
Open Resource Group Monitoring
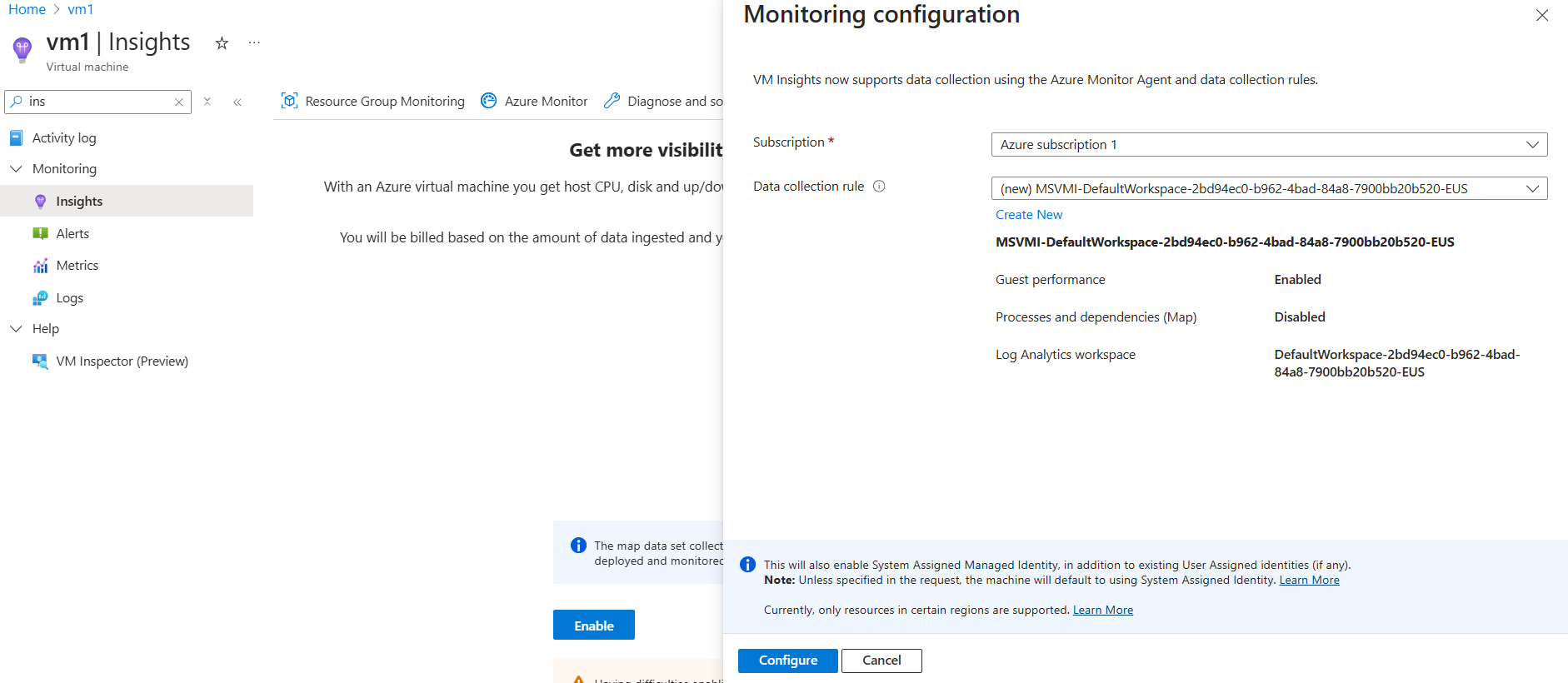click(373, 101)
